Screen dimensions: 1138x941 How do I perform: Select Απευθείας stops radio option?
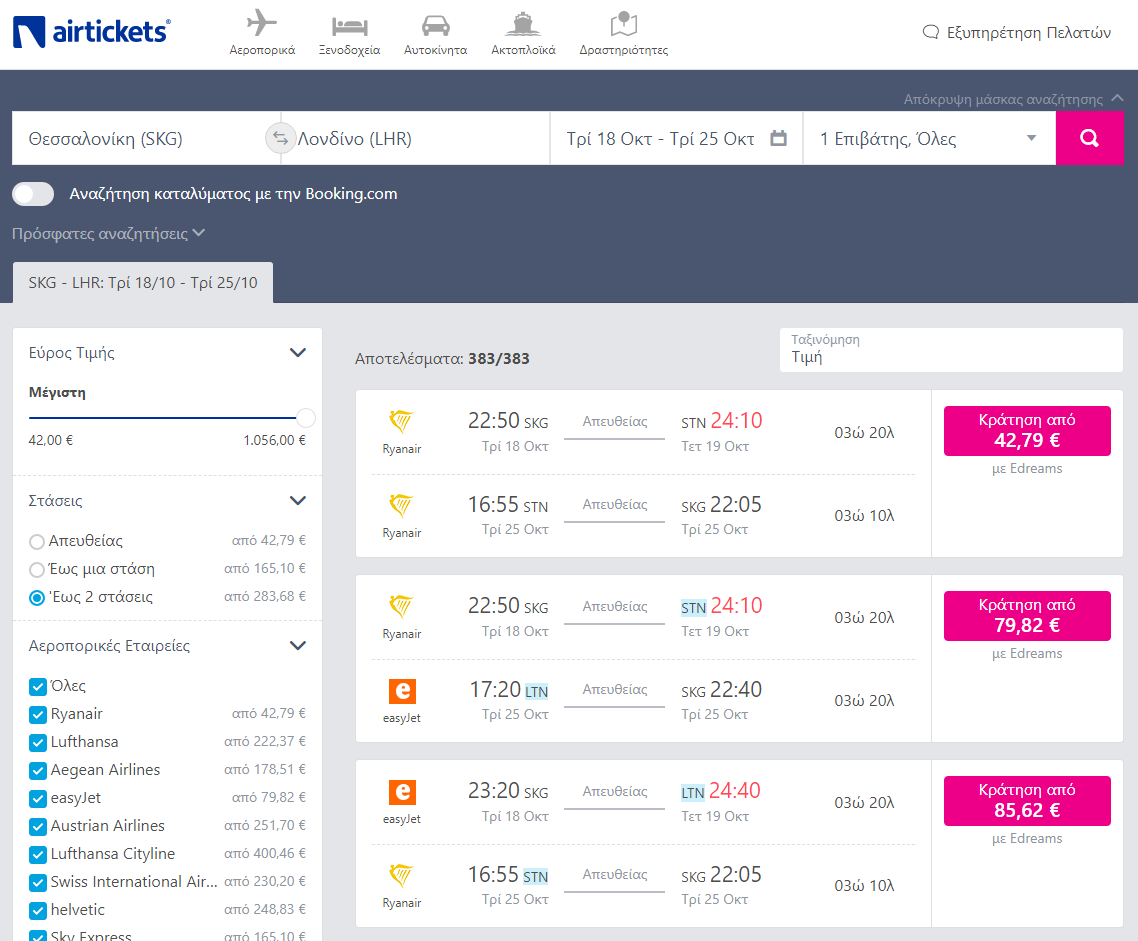tap(36, 542)
